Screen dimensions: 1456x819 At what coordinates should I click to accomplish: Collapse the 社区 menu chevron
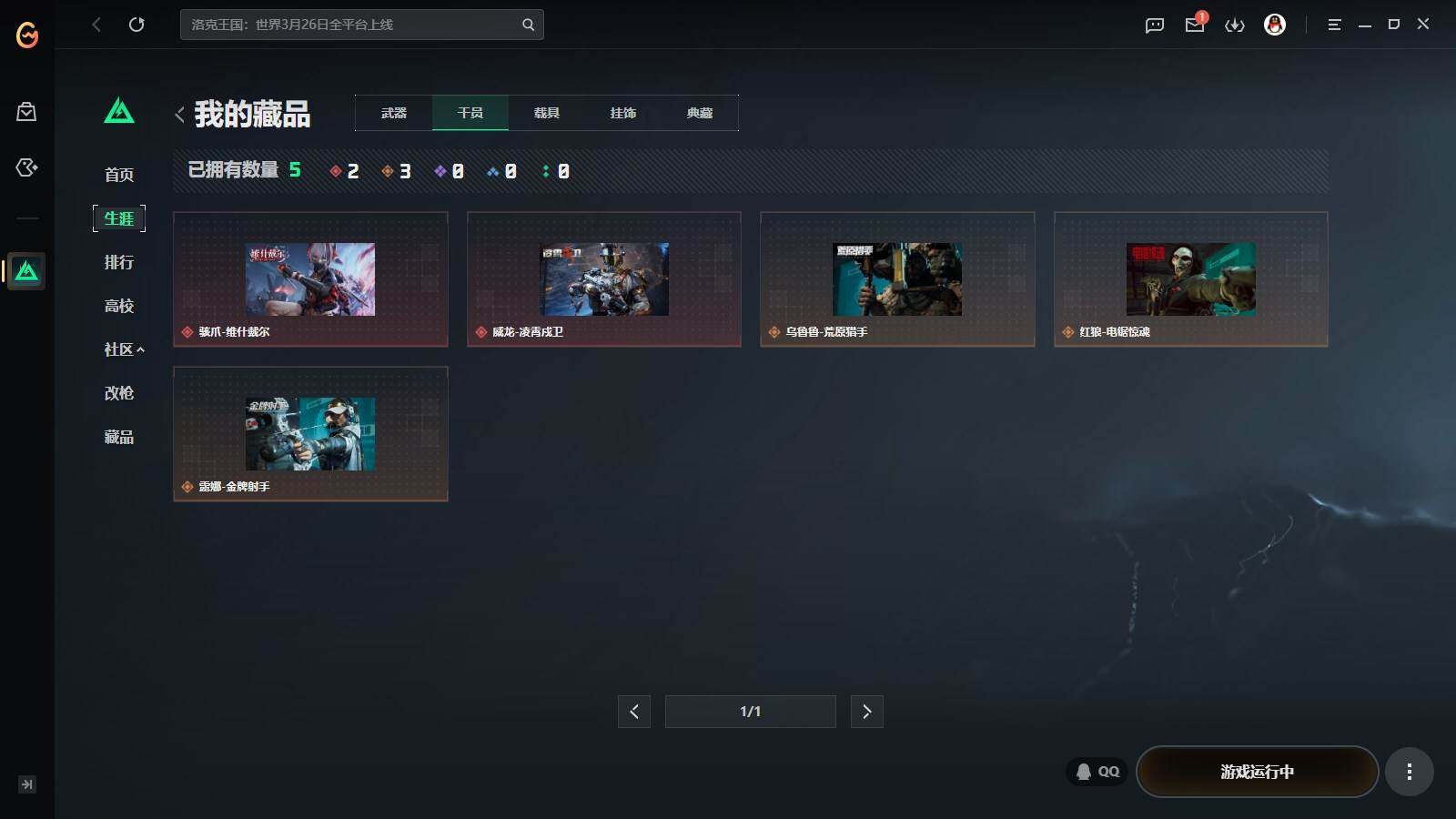140,349
